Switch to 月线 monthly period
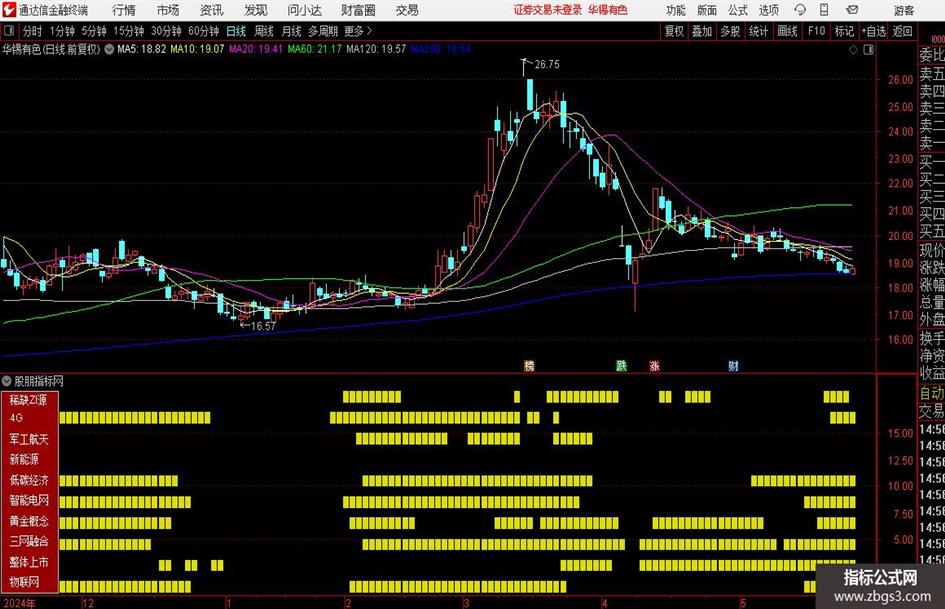The width and height of the screenshot is (945, 609). click(291, 31)
